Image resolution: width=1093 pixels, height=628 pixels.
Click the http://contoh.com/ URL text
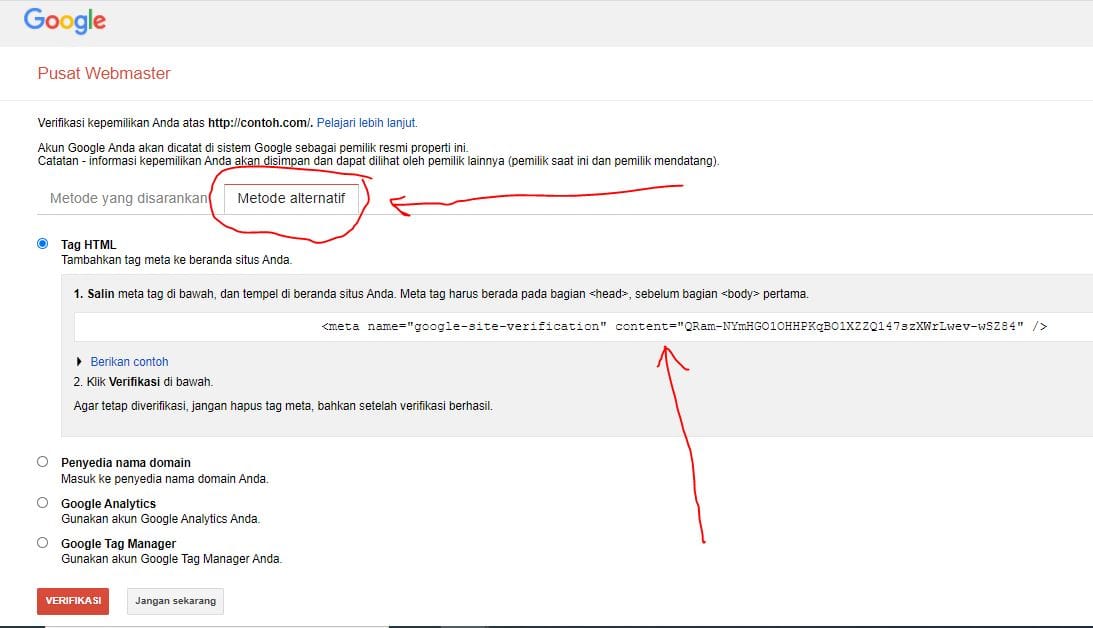260,123
